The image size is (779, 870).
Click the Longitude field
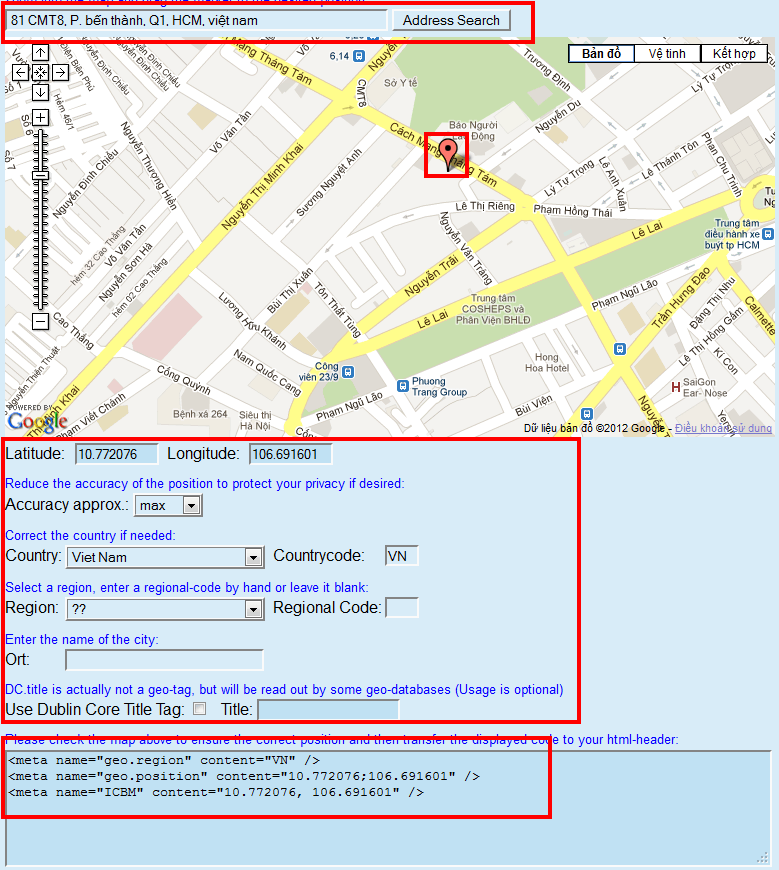click(x=291, y=454)
